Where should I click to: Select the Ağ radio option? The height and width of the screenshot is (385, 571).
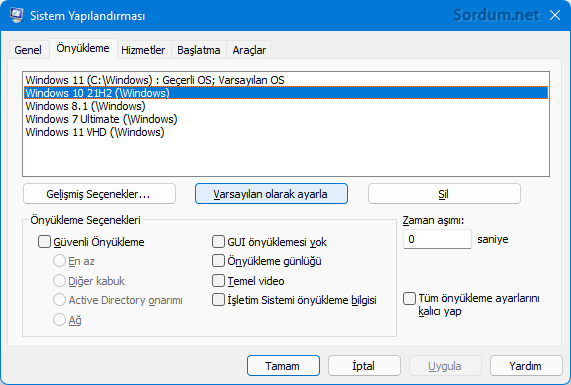pos(59,319)
